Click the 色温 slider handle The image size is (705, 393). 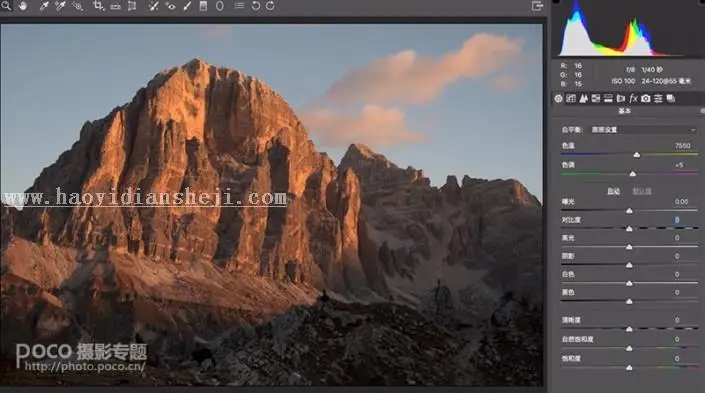(x=637, y=155)
